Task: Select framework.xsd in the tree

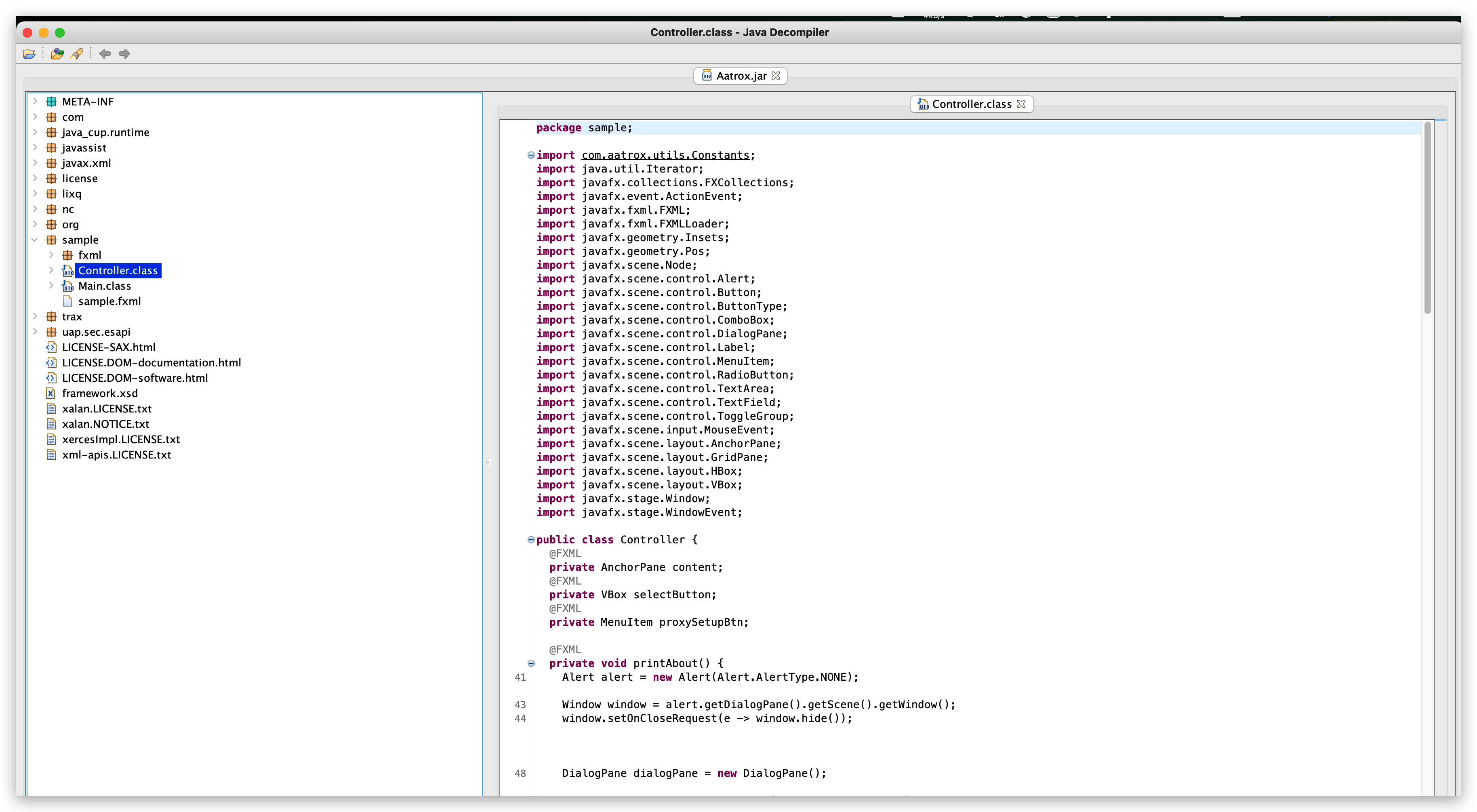Action: point(100,393)
